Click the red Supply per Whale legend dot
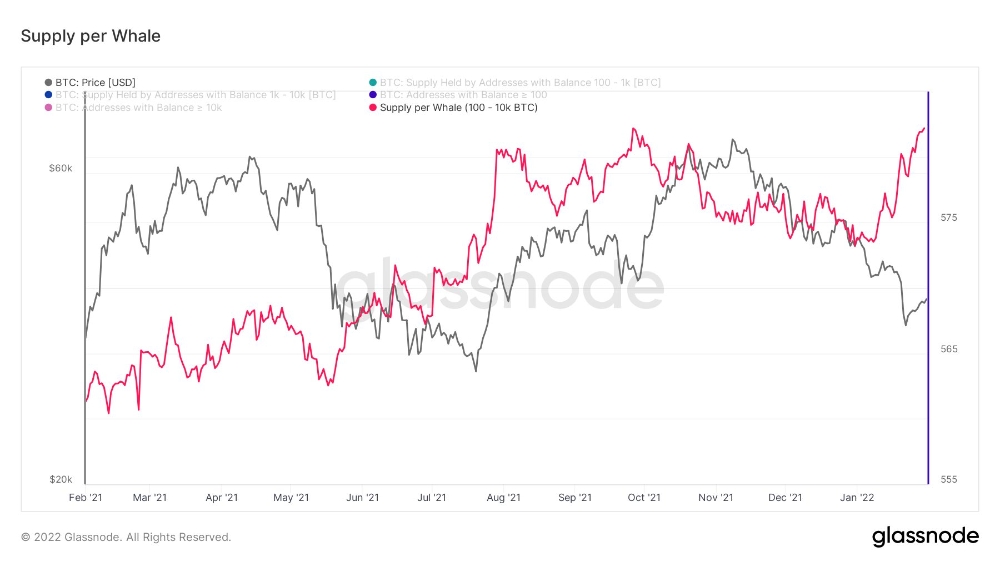This screenshot has width=1000, height=562. (x=373, y=108)
